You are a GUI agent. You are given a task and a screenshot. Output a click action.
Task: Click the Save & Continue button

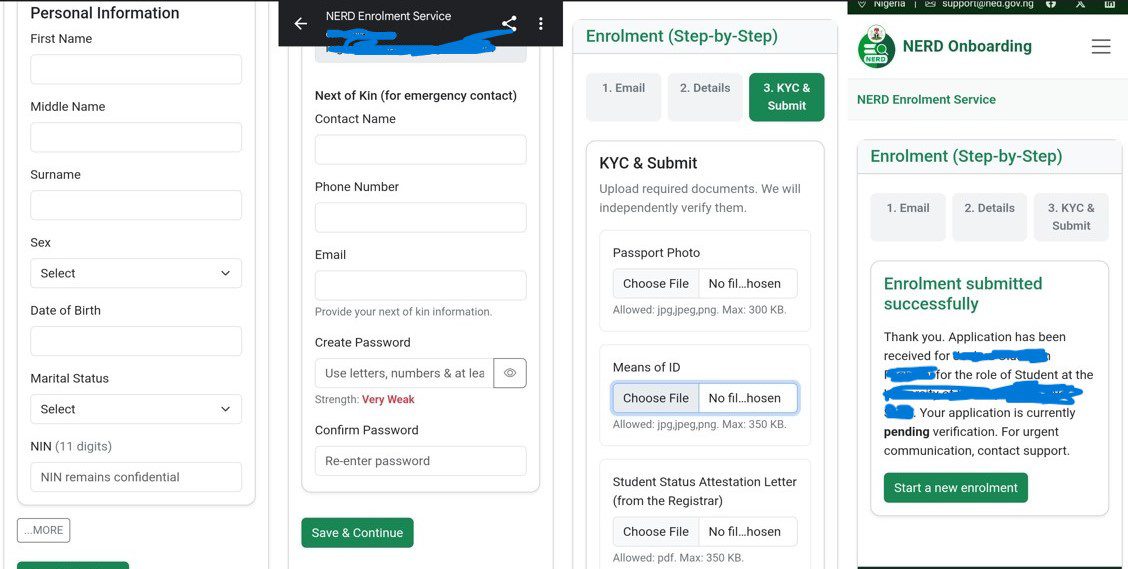click(357, 533)
